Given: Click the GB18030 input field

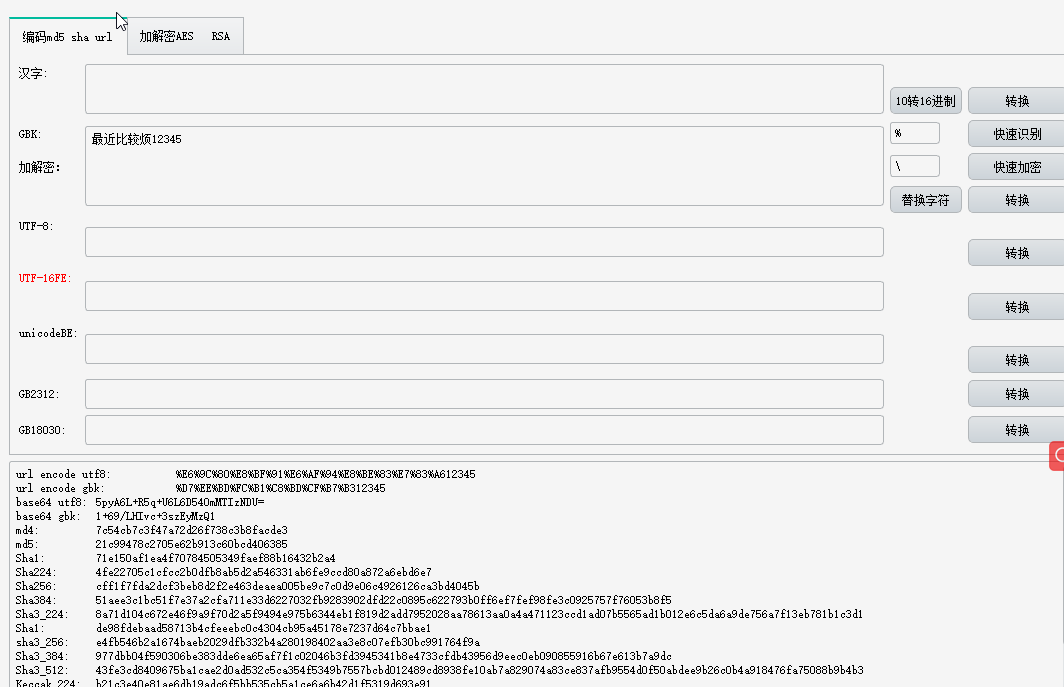Looking at the screenshot, I should [484, 430].
